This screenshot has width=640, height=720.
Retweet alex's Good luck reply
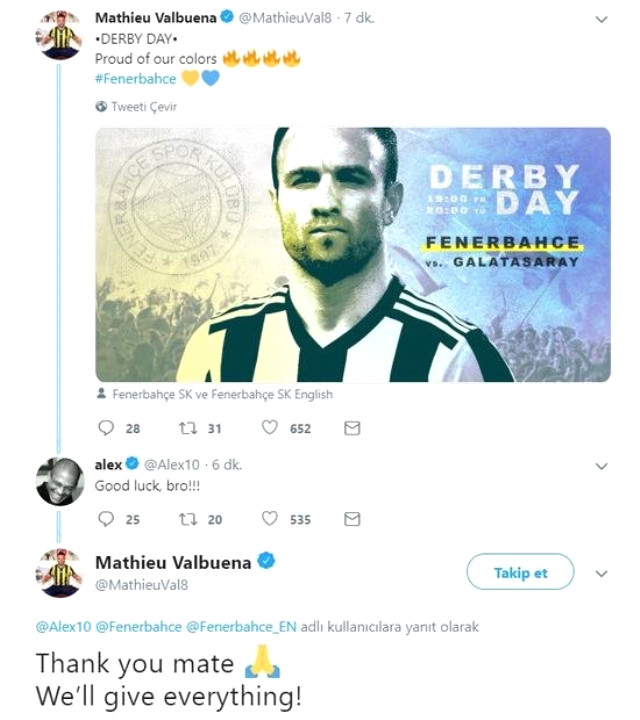[x=187, y=519]
